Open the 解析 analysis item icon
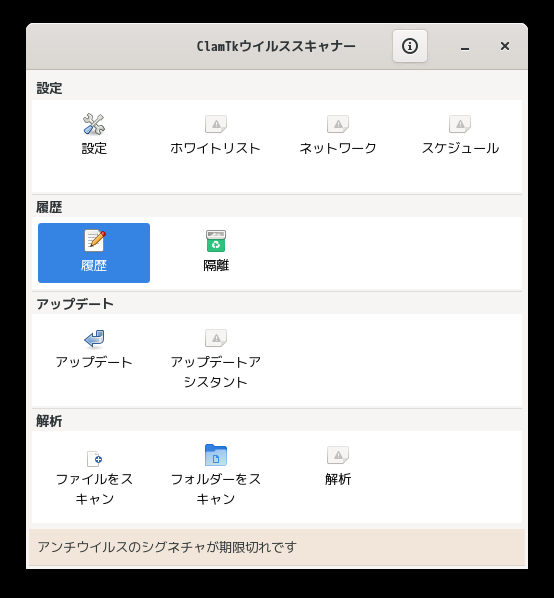This screenshot has height=598, width=554. [338, 455]
